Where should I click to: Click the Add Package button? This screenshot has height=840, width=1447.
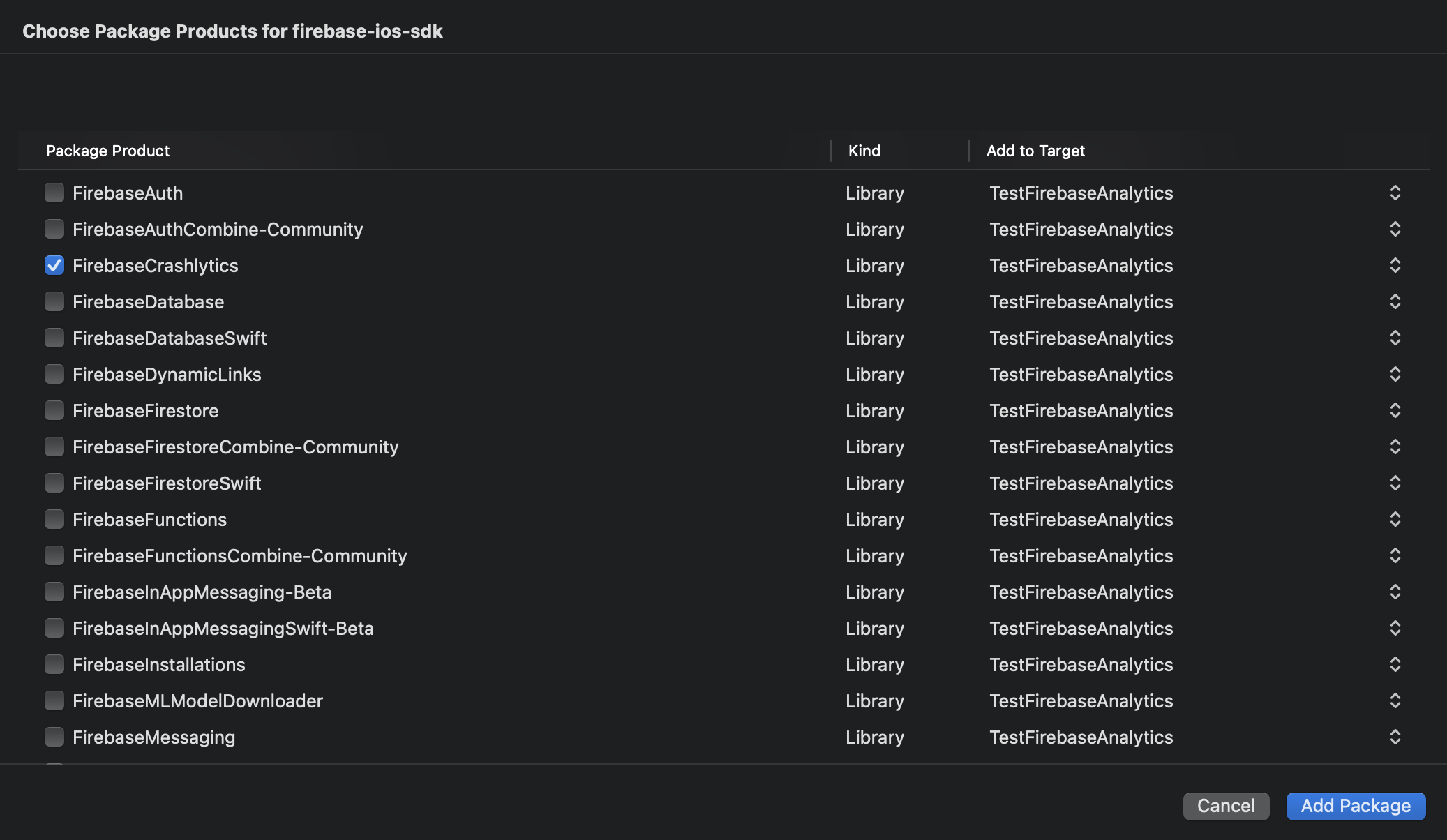[1355, 806]
